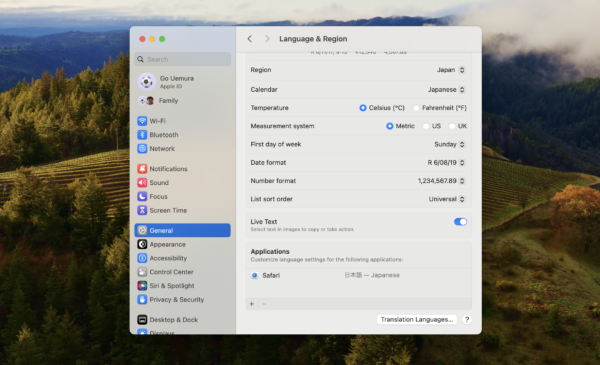Click the Translation Languages button
The image size is (600, 365).
(x=417, y=319)
